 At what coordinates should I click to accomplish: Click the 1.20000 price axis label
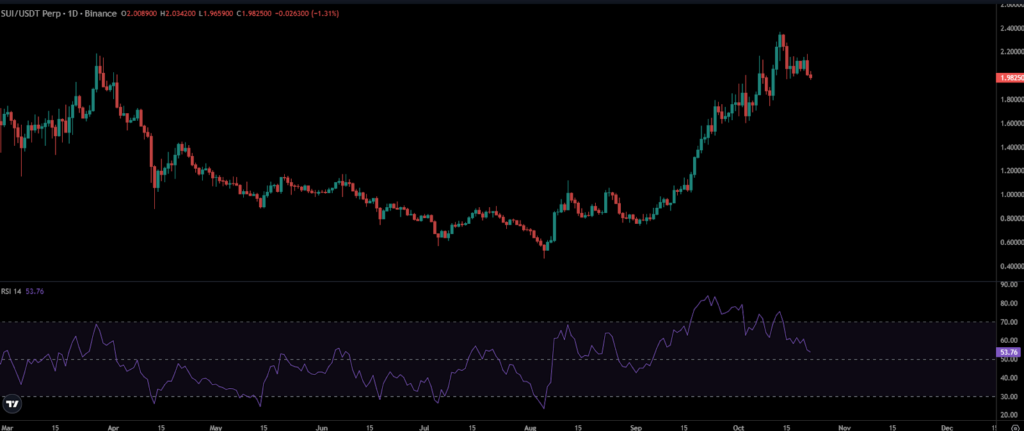pos(1010,171)
